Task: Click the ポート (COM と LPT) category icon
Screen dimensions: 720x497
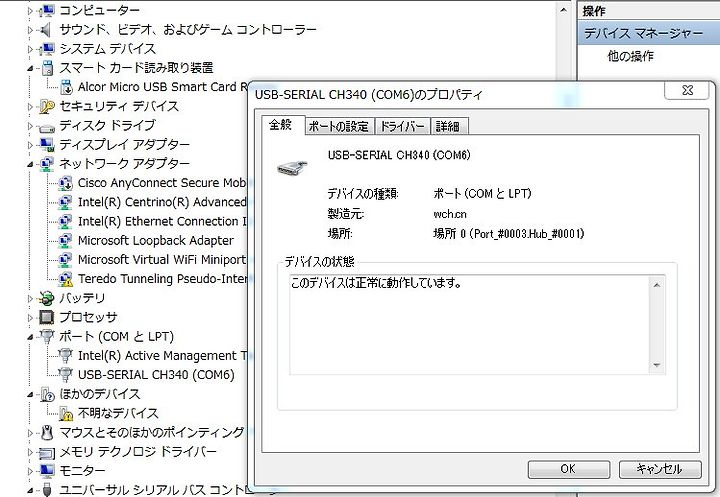Action: pos(47,336)
